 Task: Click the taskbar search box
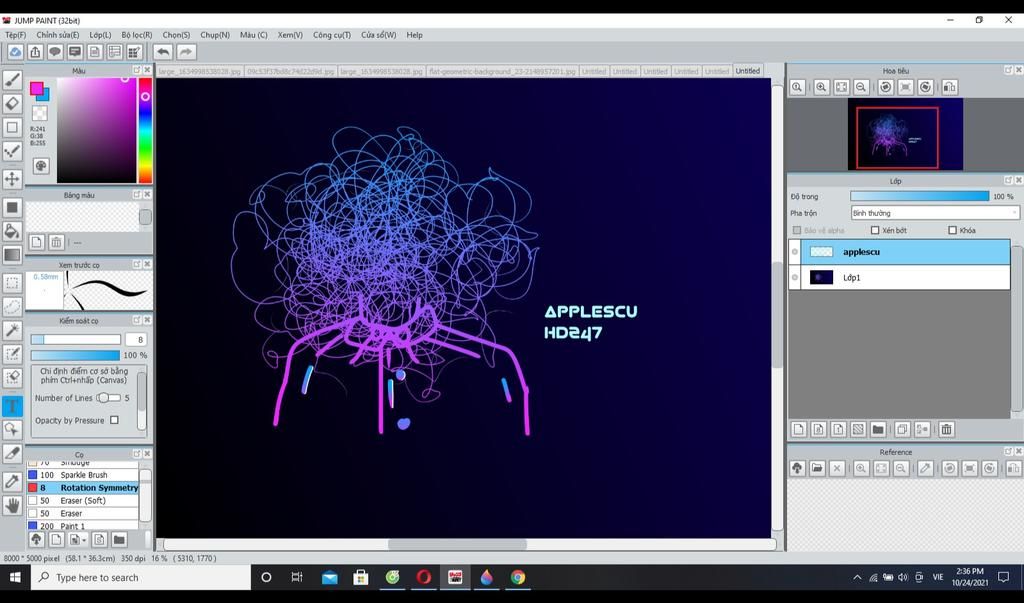pyautogui.click(x=140, y=577)
